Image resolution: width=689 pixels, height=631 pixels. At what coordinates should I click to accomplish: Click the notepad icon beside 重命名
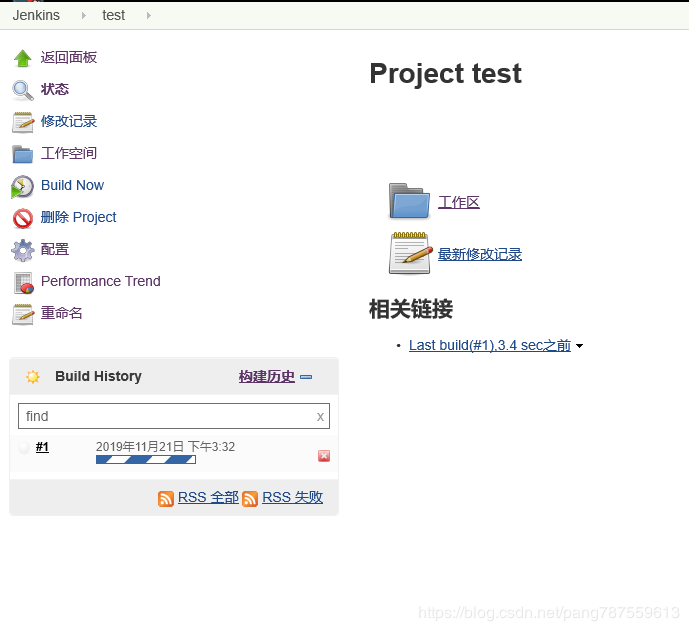click(x=22, y=314)
